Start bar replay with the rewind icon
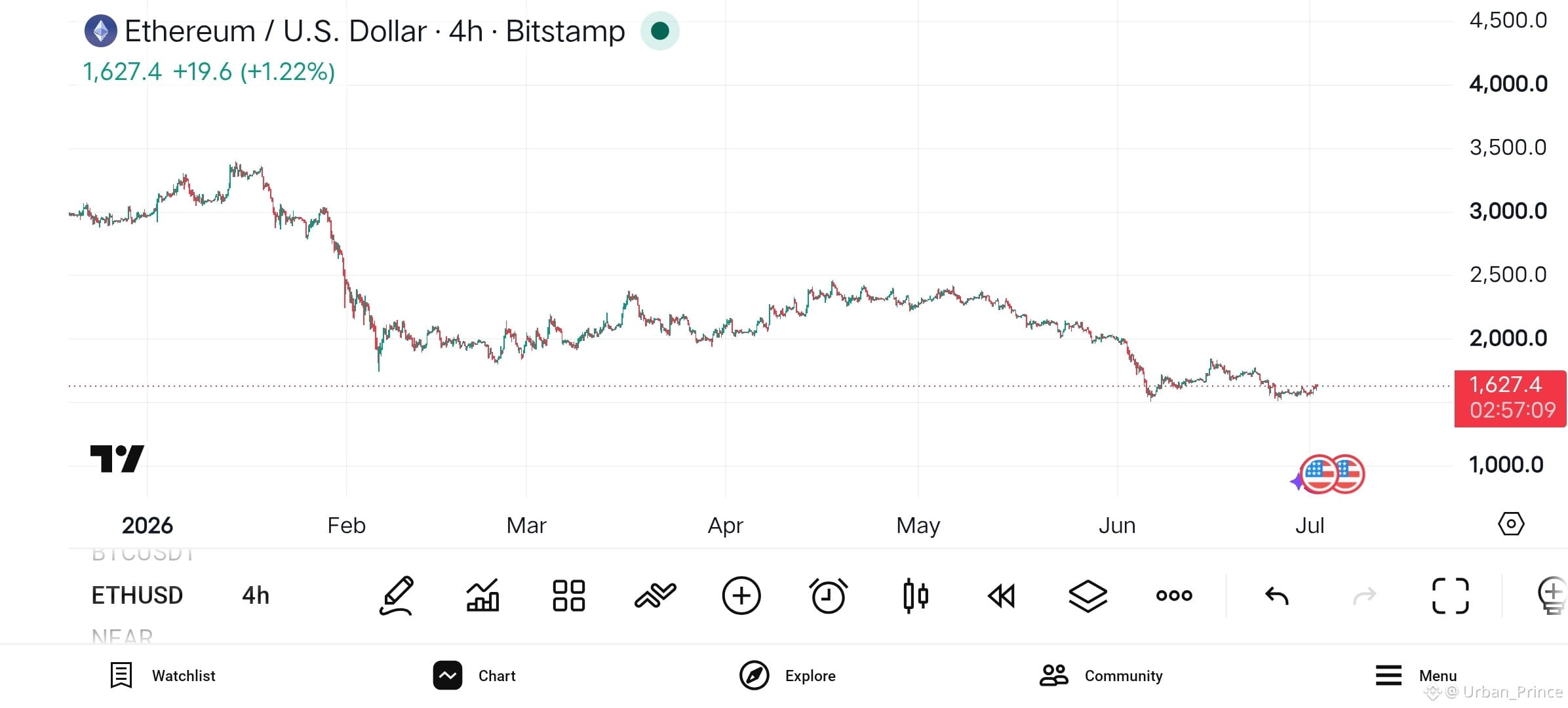Image resolution: width=1568 pixels, height=708 pixels. pyautogui.click(x=1002, y=596)
